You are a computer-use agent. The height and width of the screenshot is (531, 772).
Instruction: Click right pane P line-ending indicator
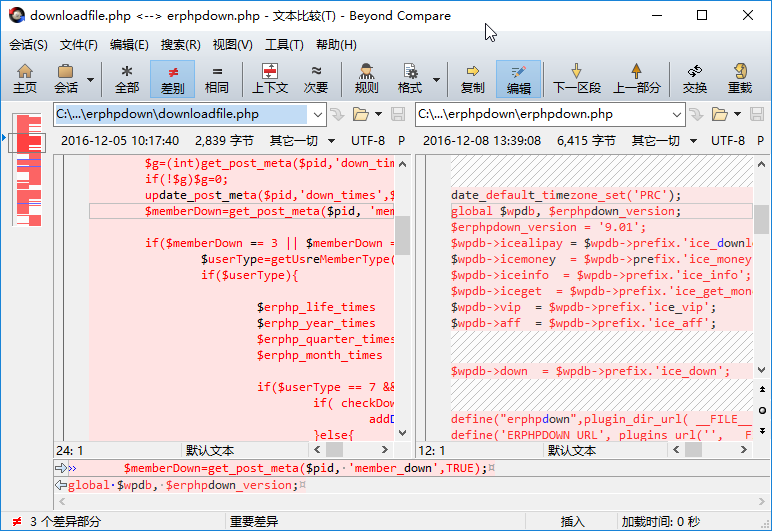pyautogui.click(x=760, y=141)
